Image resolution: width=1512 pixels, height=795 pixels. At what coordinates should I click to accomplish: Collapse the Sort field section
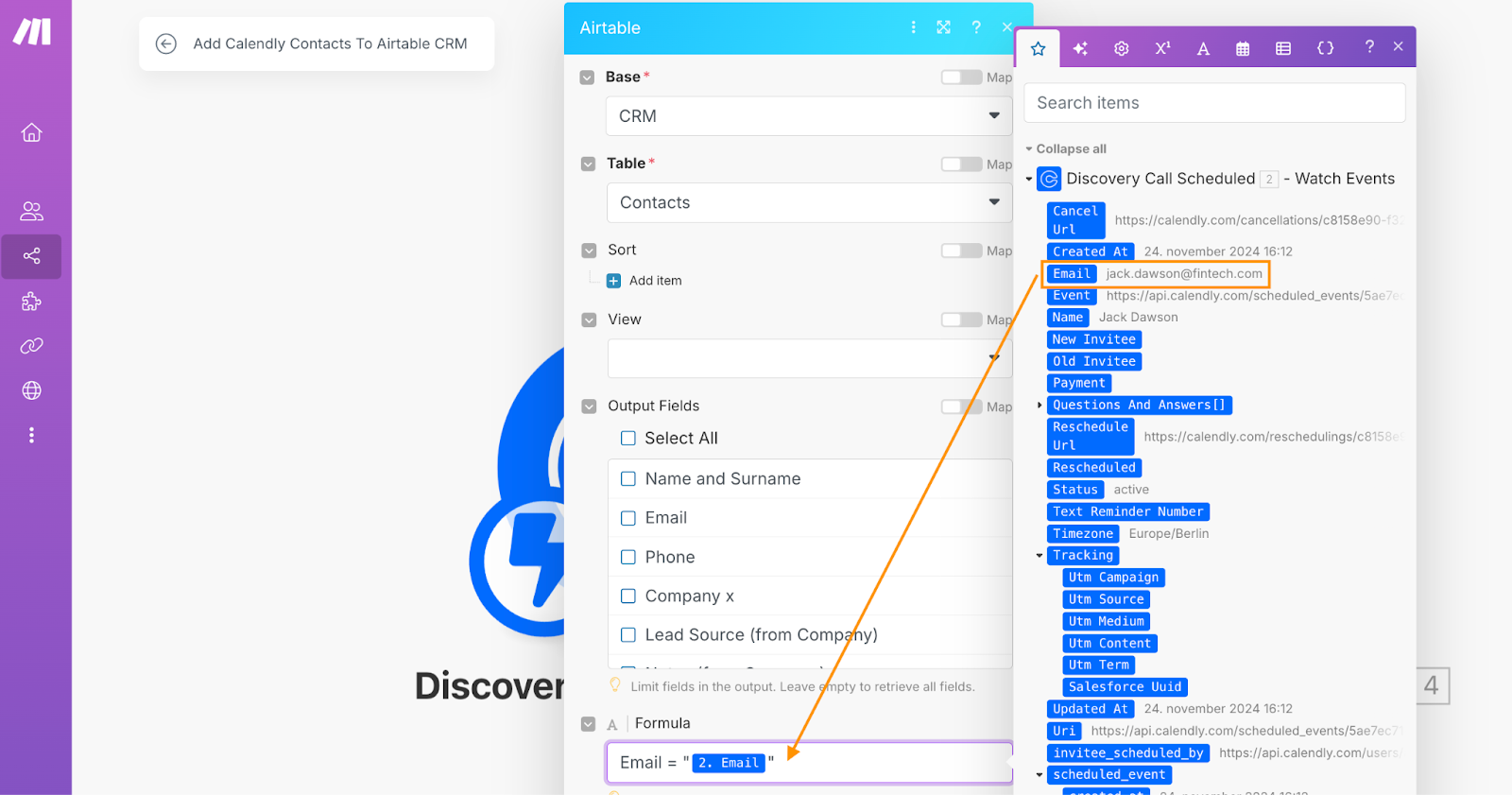click(589, 251)
